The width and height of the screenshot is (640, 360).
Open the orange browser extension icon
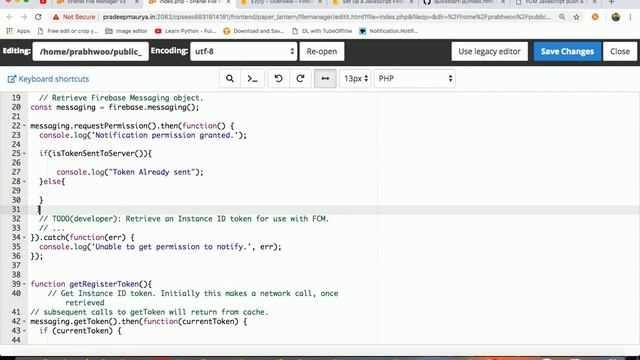click(595, 17)
